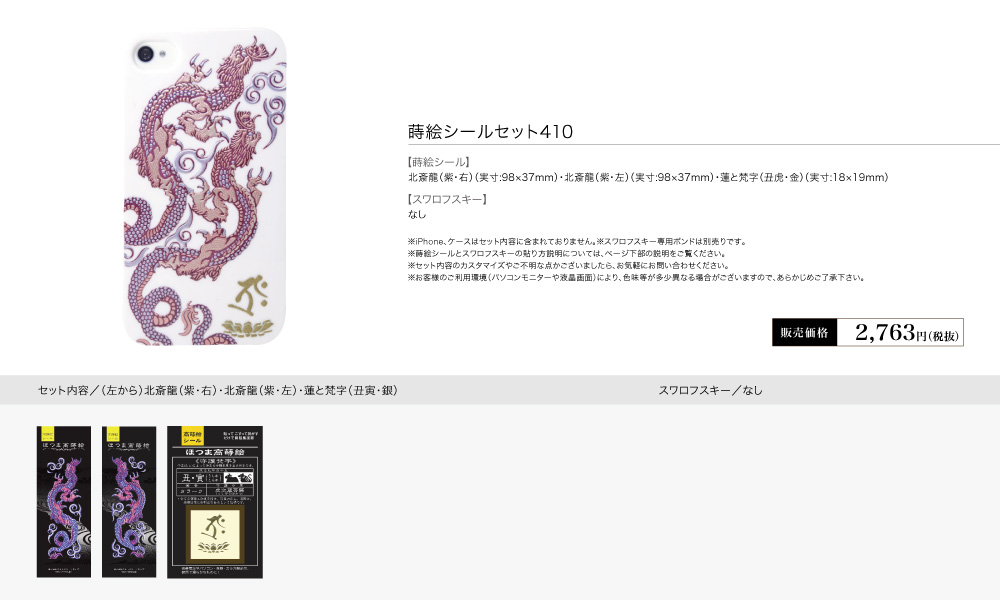This screenshot has width=1000, height=600.
Task: Click the yellow 高蒔絵シール label on third package
Action: pyautogui.click(x=192, y=437)
